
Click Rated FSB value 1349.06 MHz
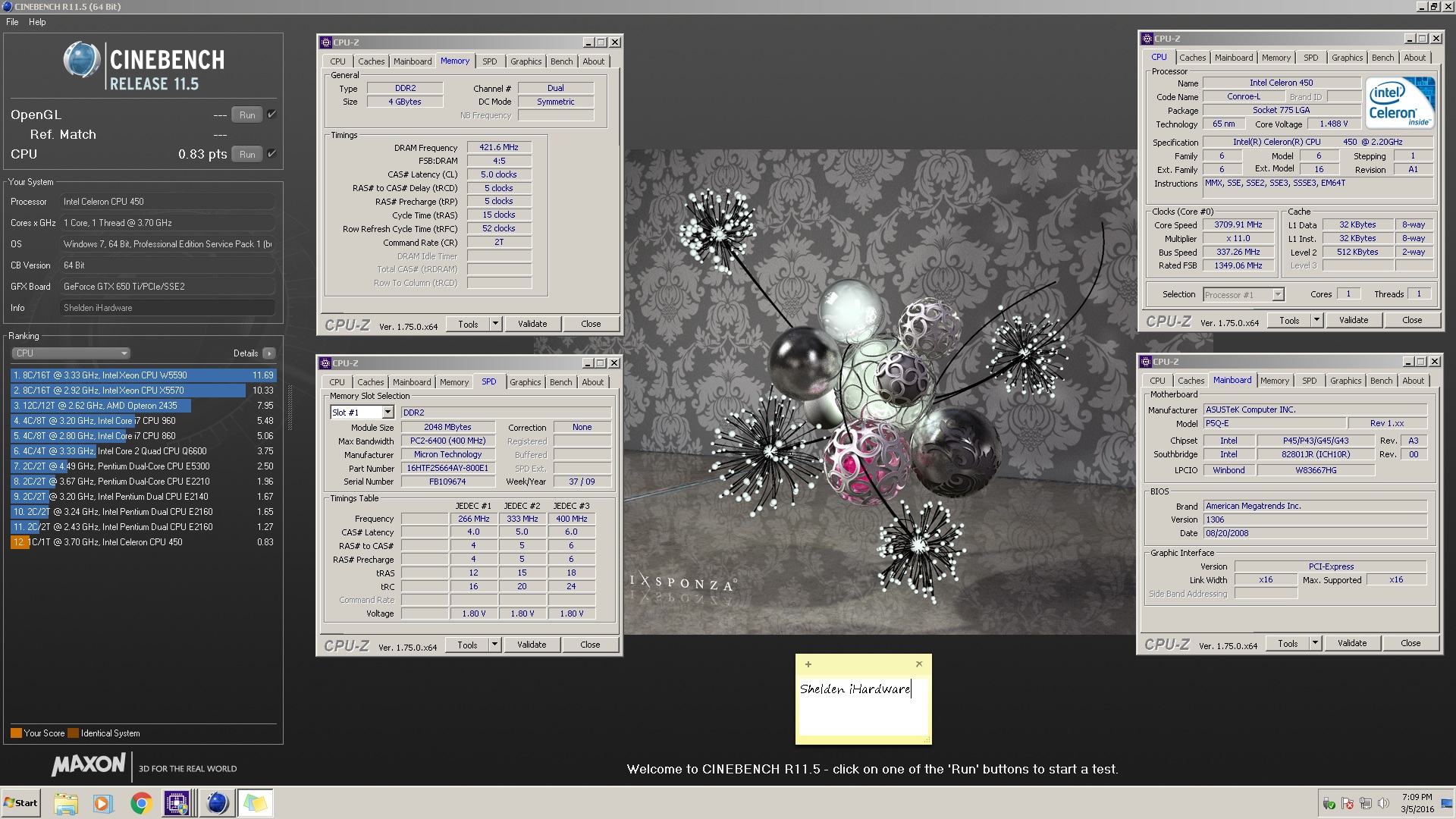coord(1238,265)
